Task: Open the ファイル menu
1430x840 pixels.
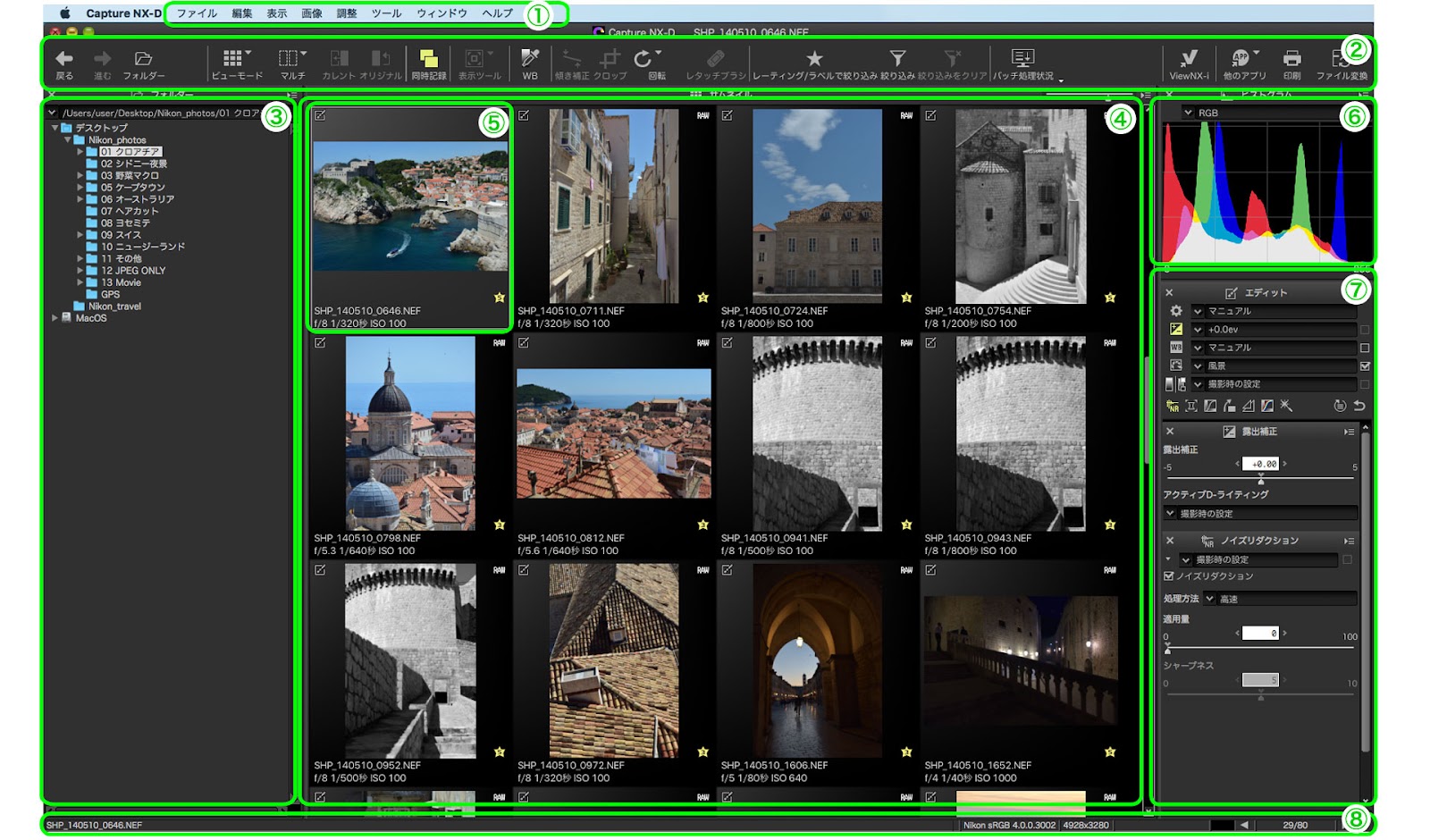Action: click(x=197, y=13)
